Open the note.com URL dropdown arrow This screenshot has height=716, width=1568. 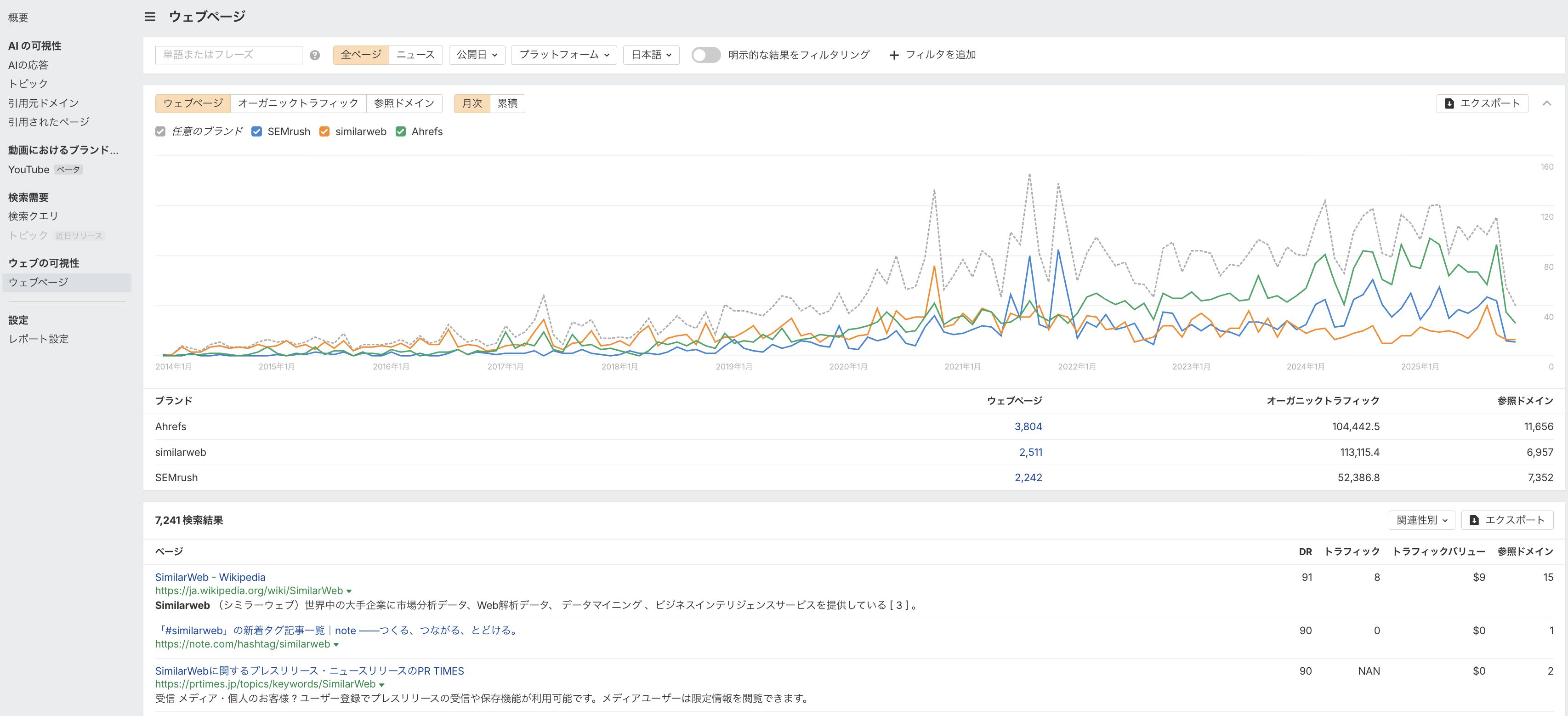pyautogui.click(x=336, y=645)
